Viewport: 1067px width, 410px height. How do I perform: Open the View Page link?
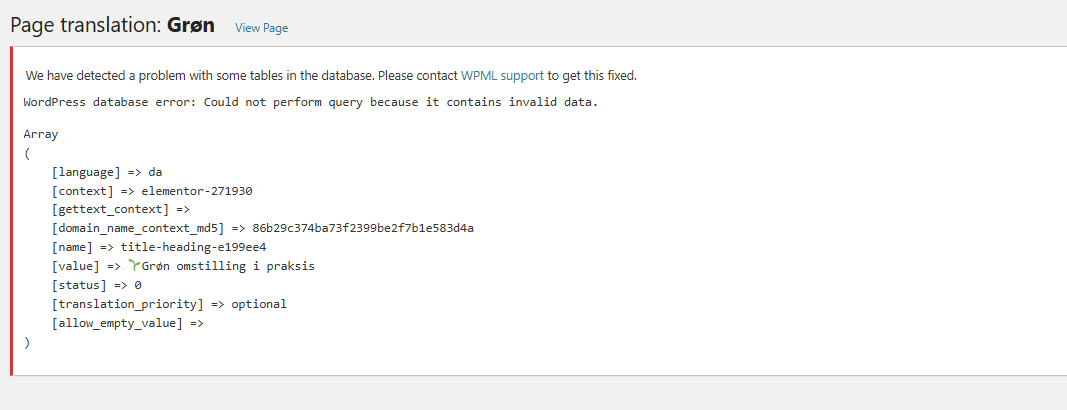point(261,28)
